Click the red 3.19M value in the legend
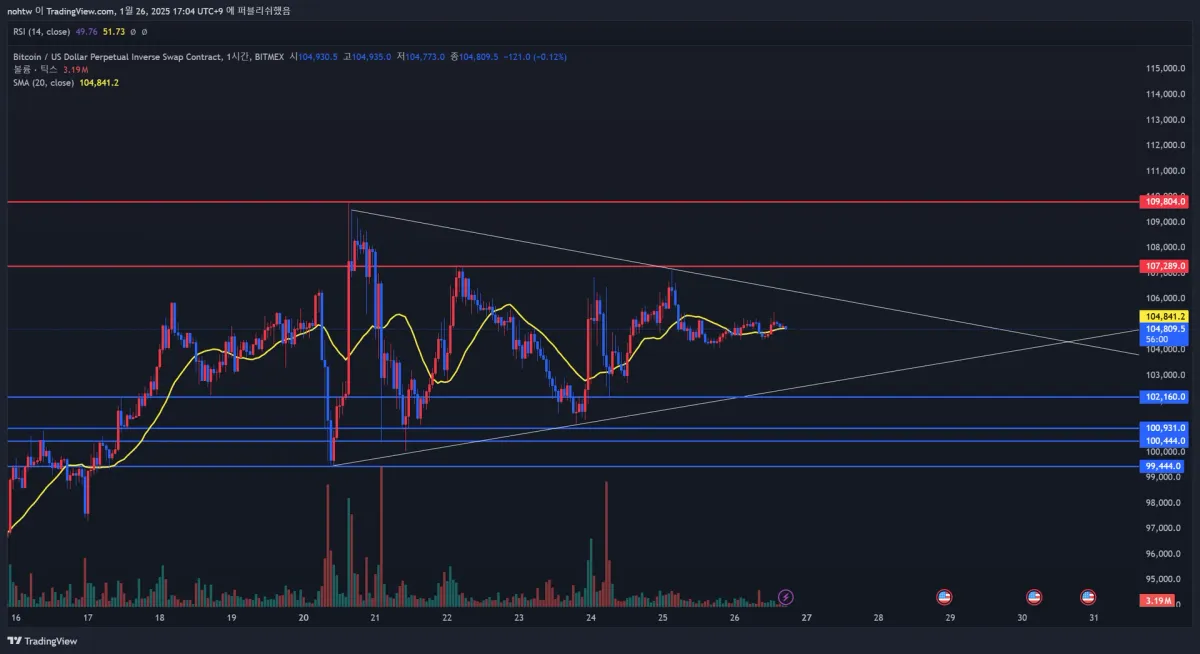This screenshot has width=1200, height=654. [x=75, y=70]
